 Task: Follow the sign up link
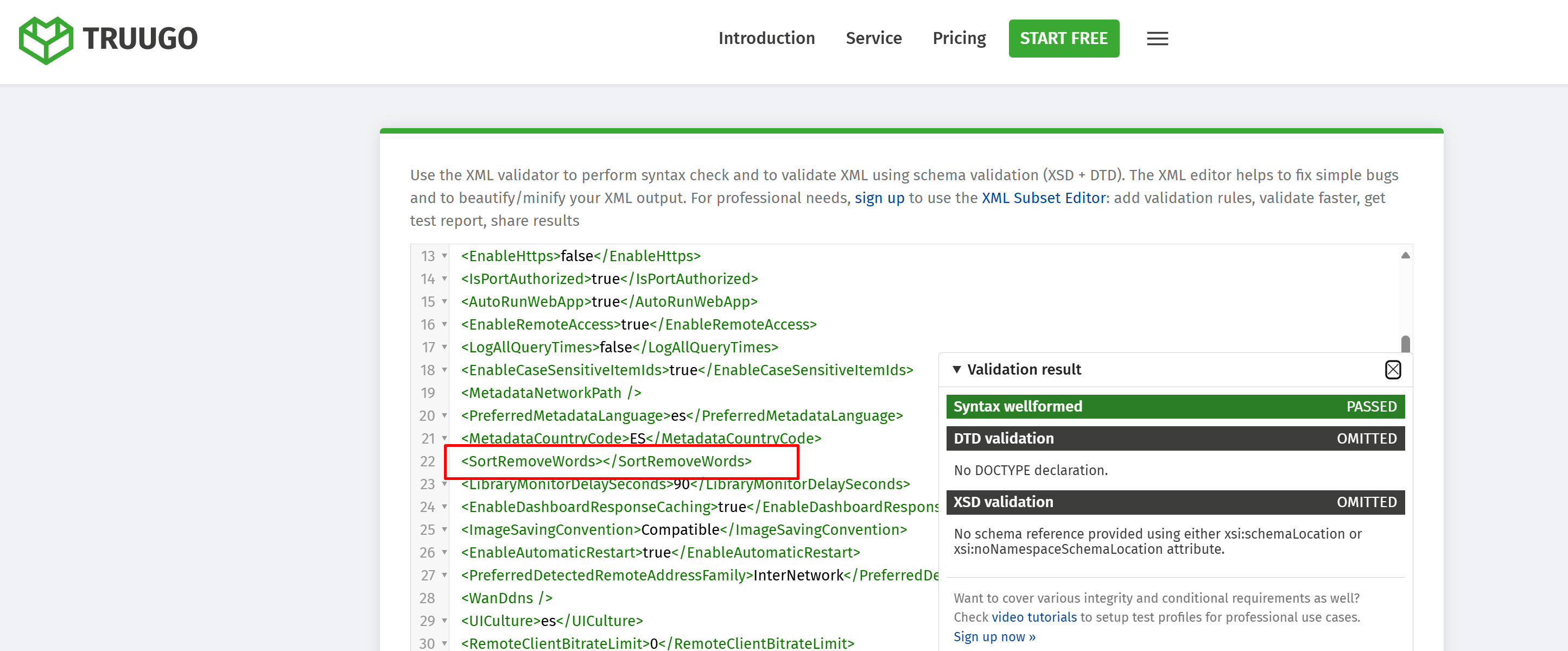click(x=879, y=198)
